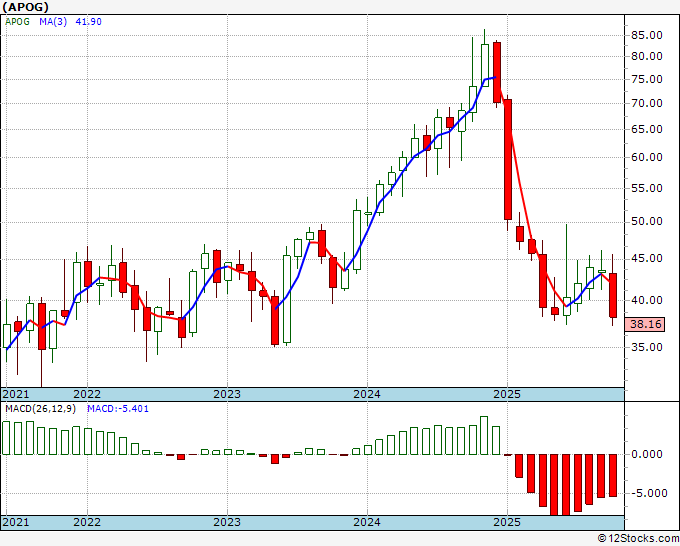Select the 40.00 price axis label
This screenshot has height=546, width=680.
[647, 300]
